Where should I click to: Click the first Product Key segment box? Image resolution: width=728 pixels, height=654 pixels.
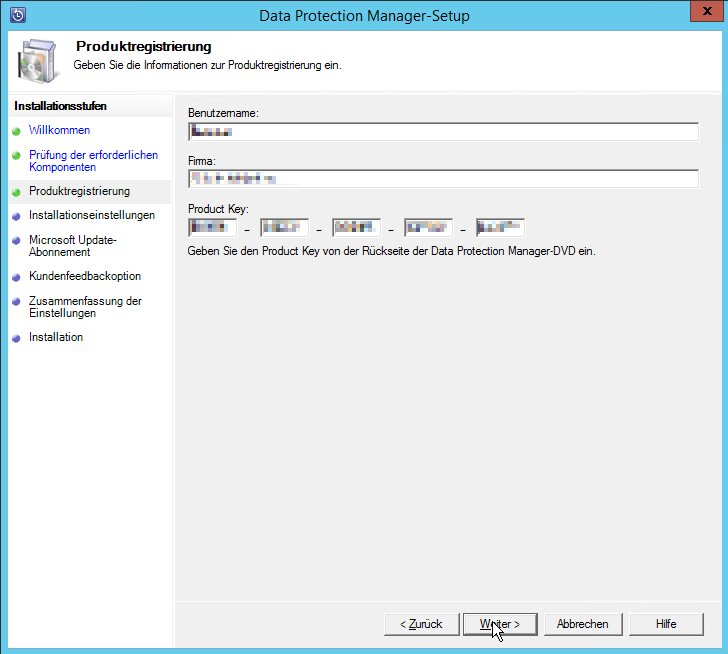coord(212,228)
